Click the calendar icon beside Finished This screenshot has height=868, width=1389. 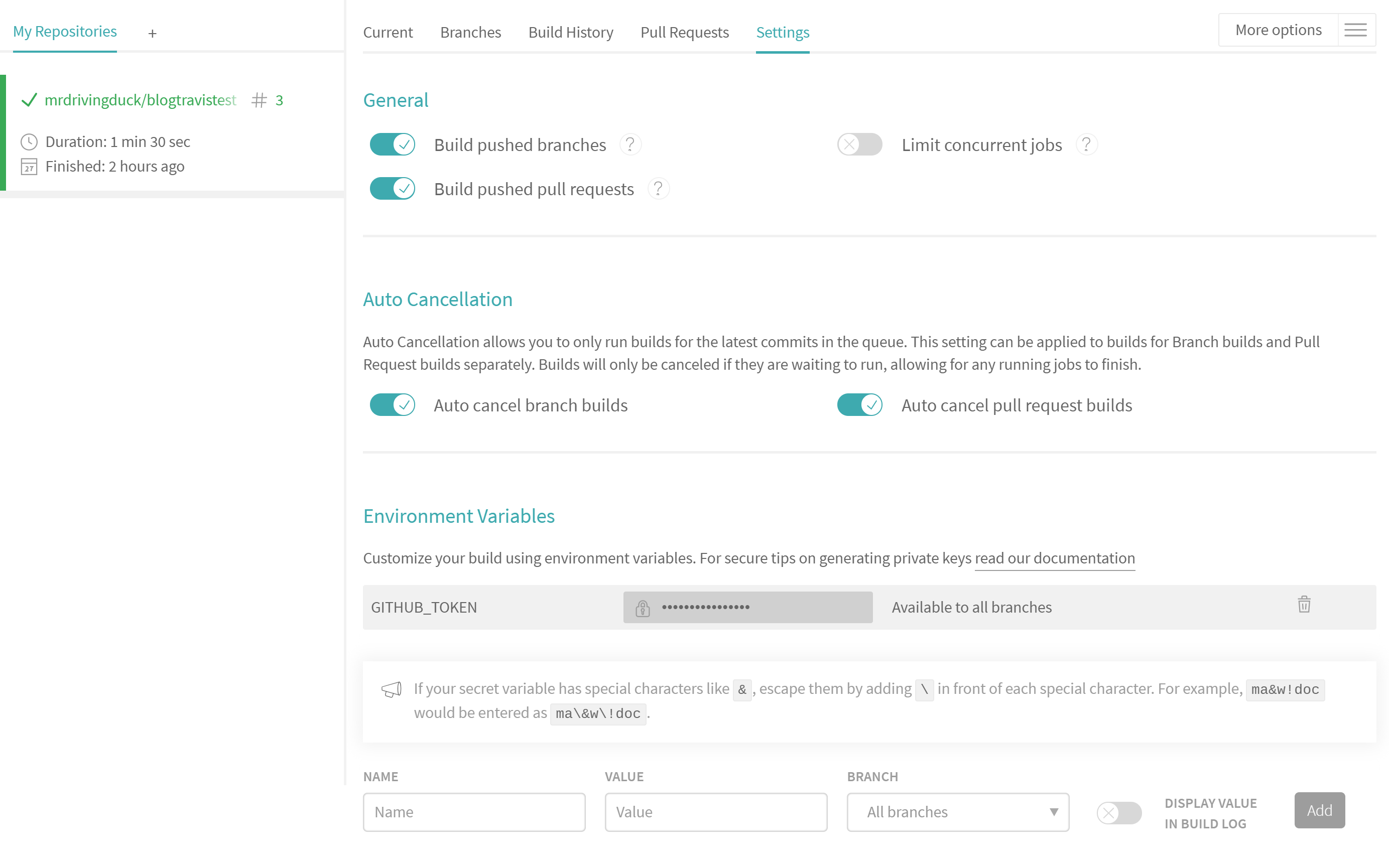pos(29,167)
